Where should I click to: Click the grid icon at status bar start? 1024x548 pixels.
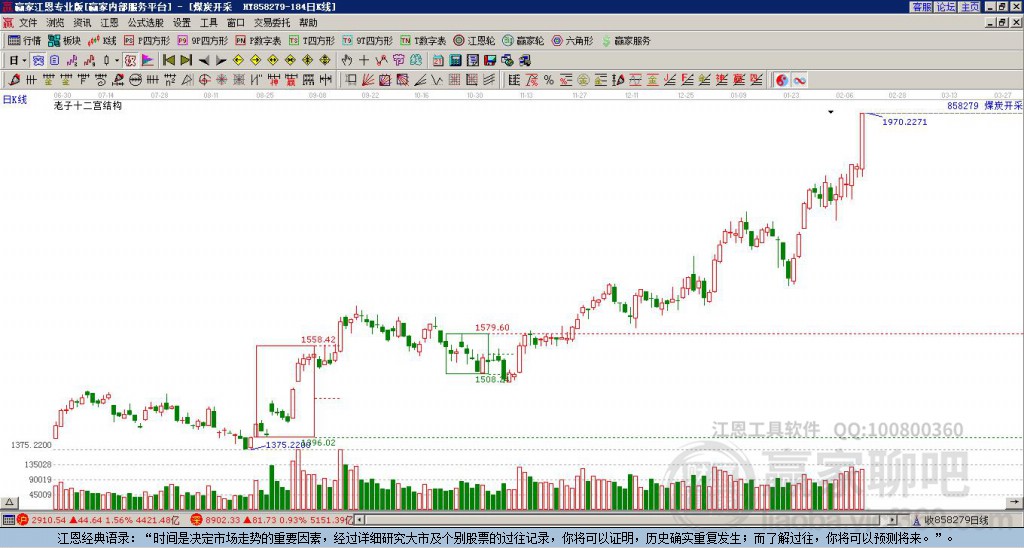click(8, 520)
